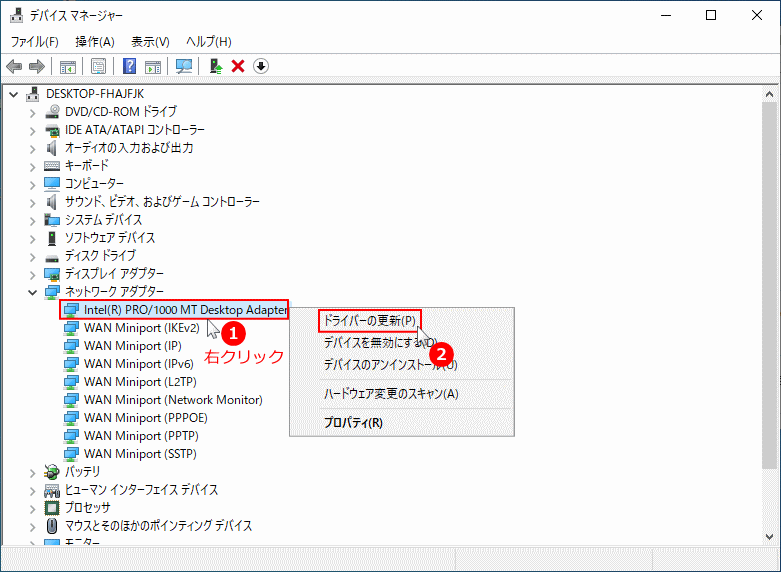Expand the ディスク ドライブ category

click(x=33, y=257)
